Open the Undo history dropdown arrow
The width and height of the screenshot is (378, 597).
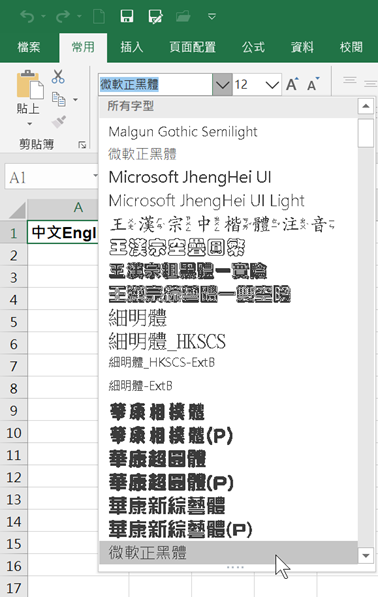[43, 16]
